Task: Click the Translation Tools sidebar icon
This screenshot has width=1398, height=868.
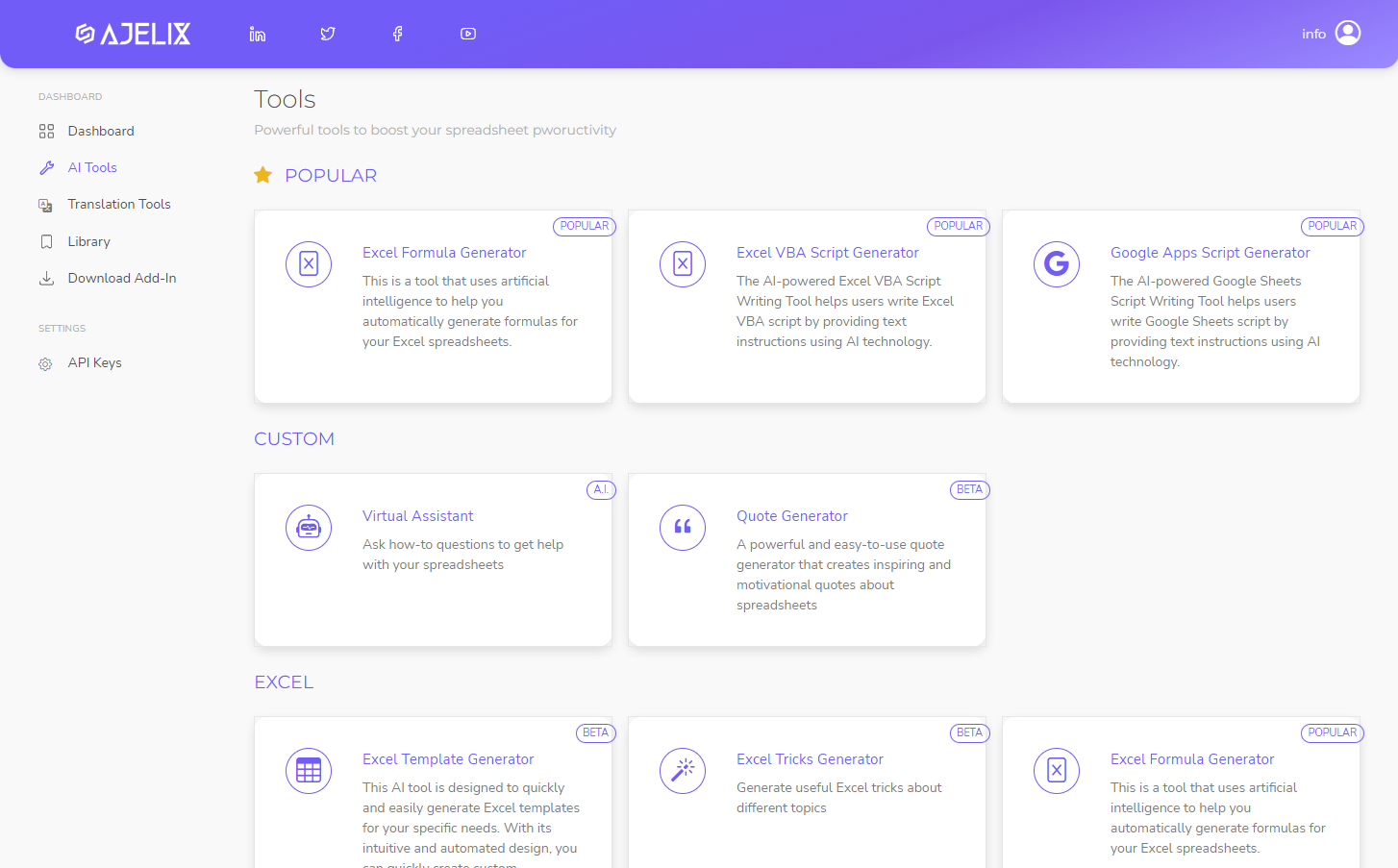Action: pyautogui.click(x=46, y=205)
